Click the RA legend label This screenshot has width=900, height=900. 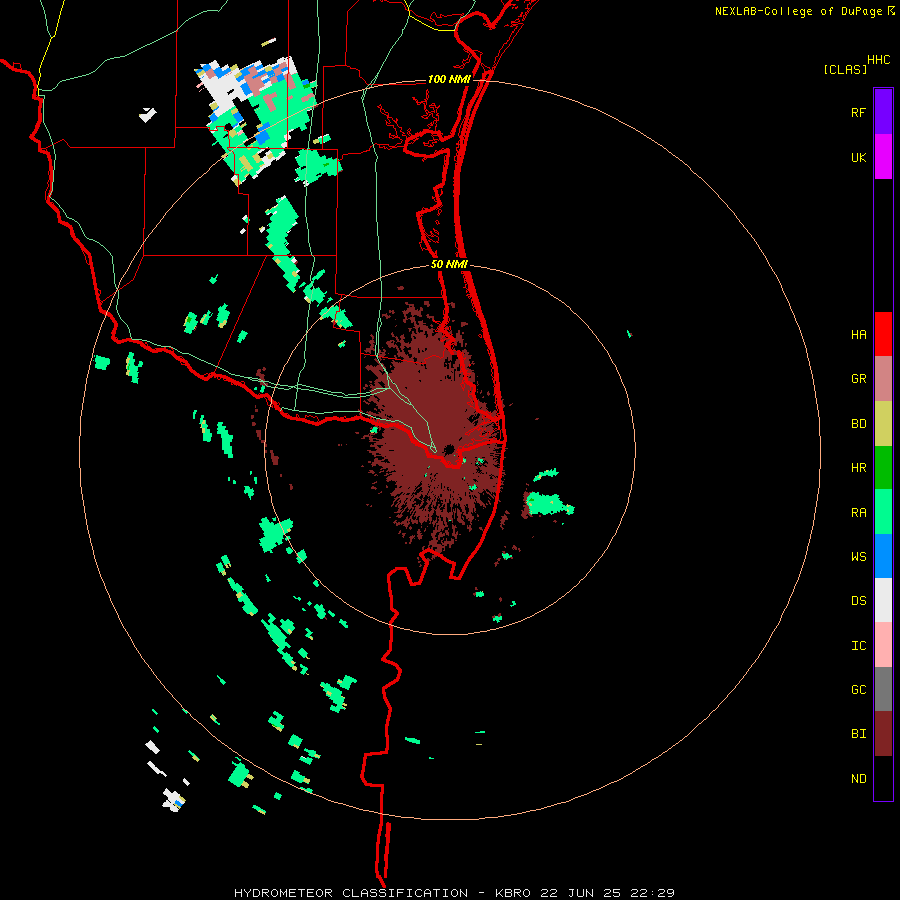(858, 513)
